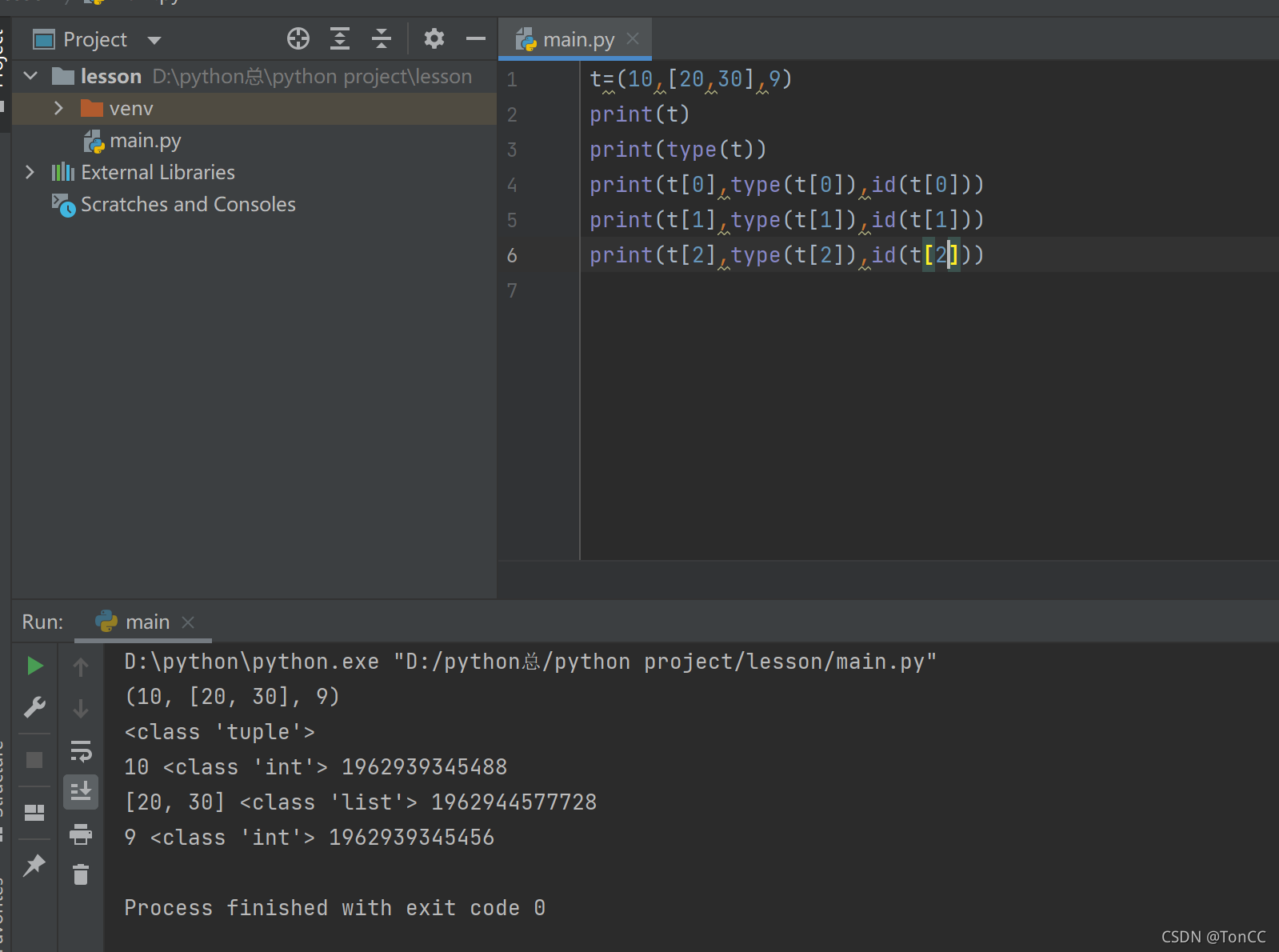Screen dimensions: 1279x952
Task: Open Project panel settings gear
Action: coord(434,38)
